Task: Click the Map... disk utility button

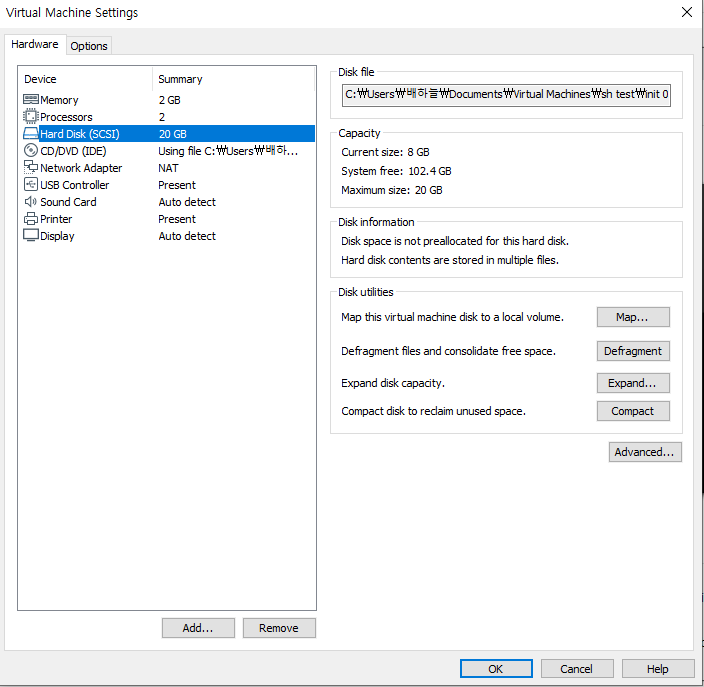Action: [633, 317]
